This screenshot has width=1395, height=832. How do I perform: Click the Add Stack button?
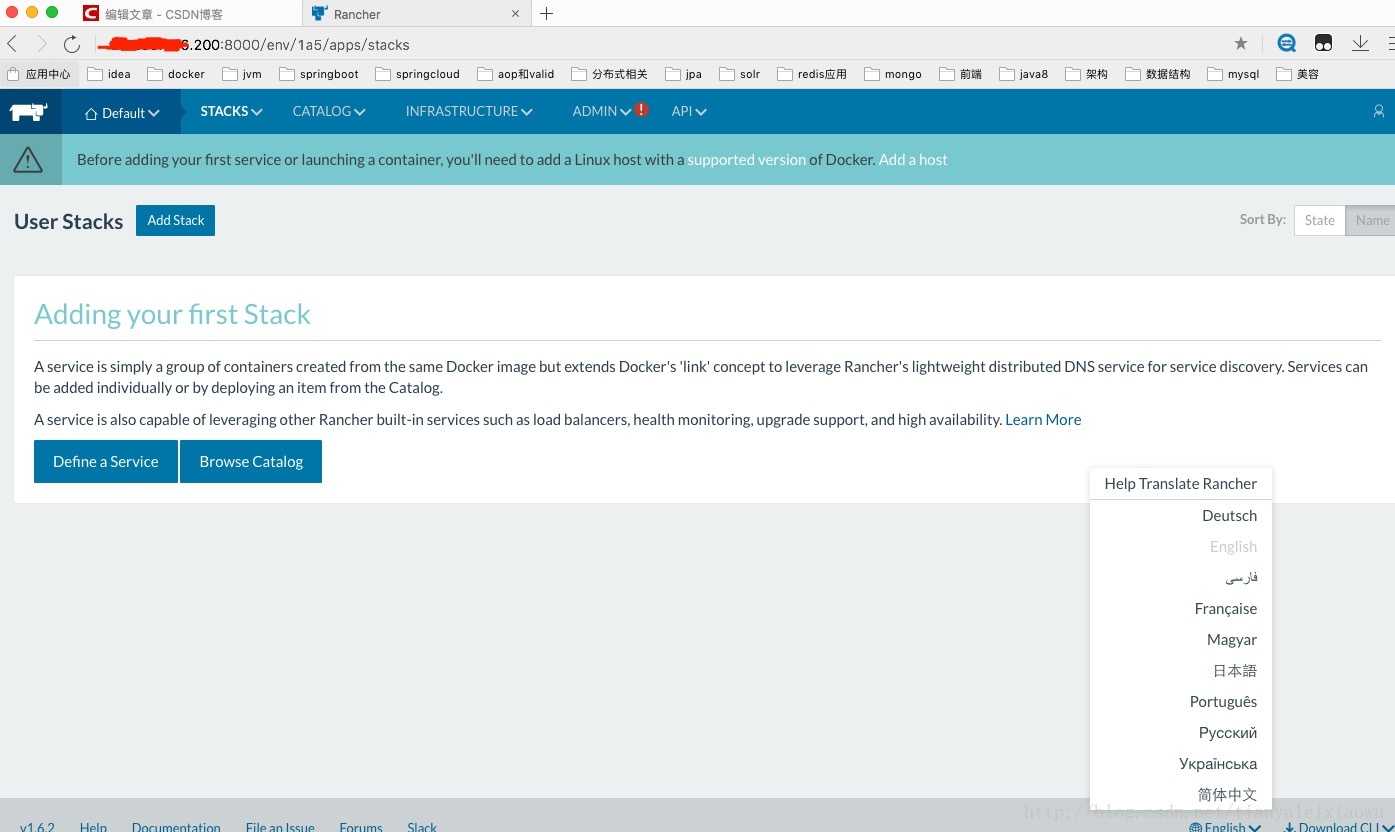point(175,220)
